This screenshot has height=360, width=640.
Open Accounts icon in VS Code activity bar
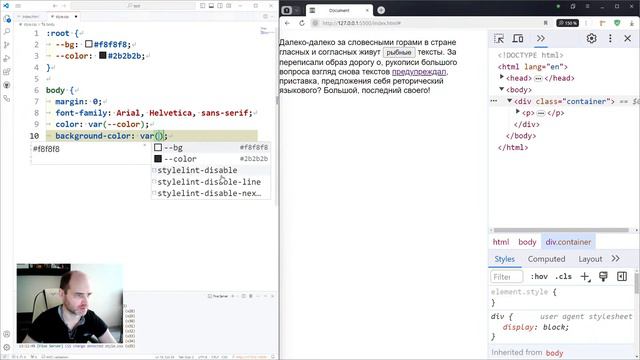pos(7,334)
